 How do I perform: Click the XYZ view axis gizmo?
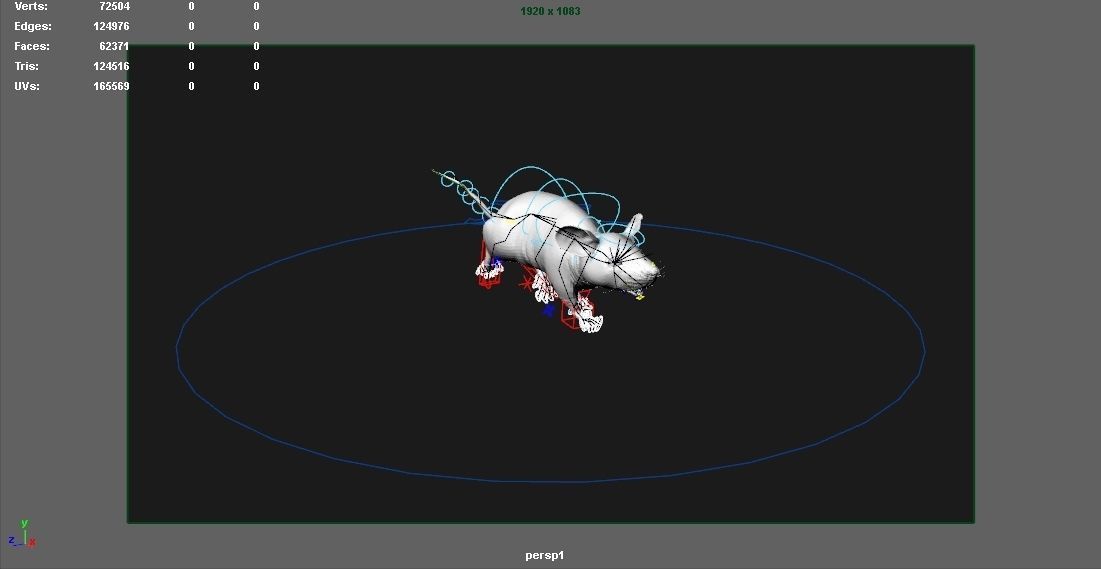[22, 534]
